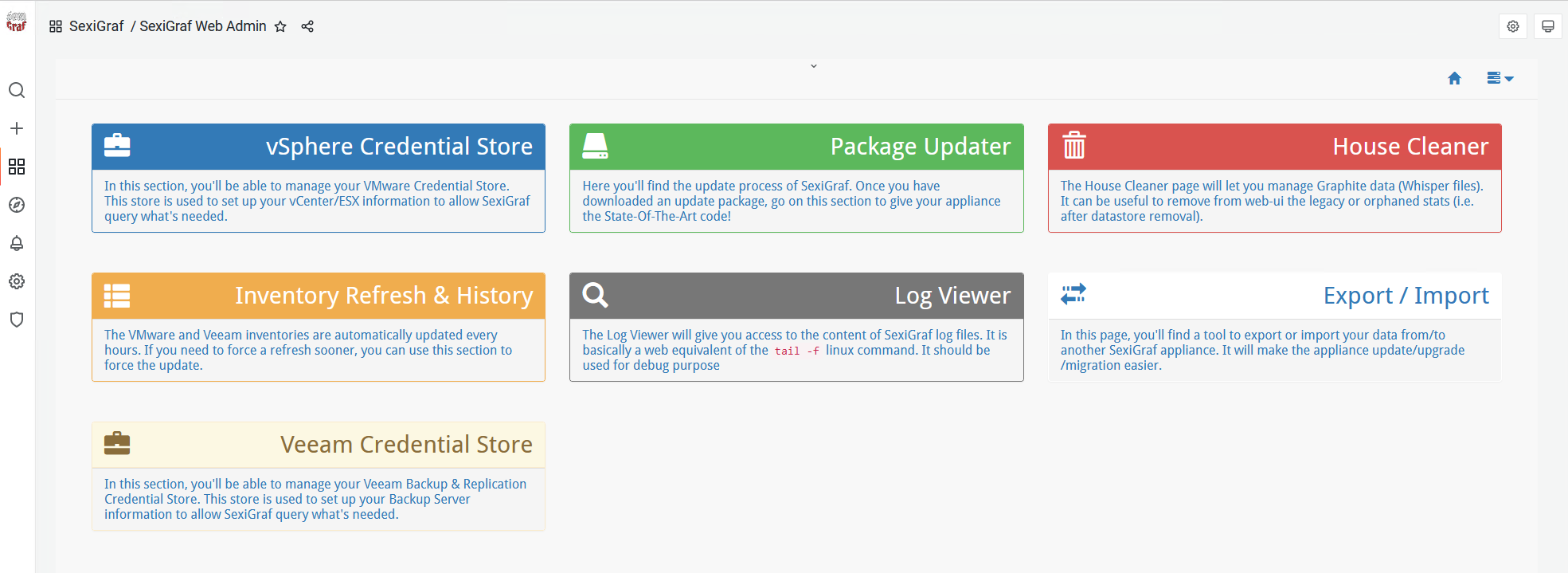This screenshot has width=1568, height=573.
Task: Expand the web admin navigation dropdown menu
Action: (x=1500, y=78)
